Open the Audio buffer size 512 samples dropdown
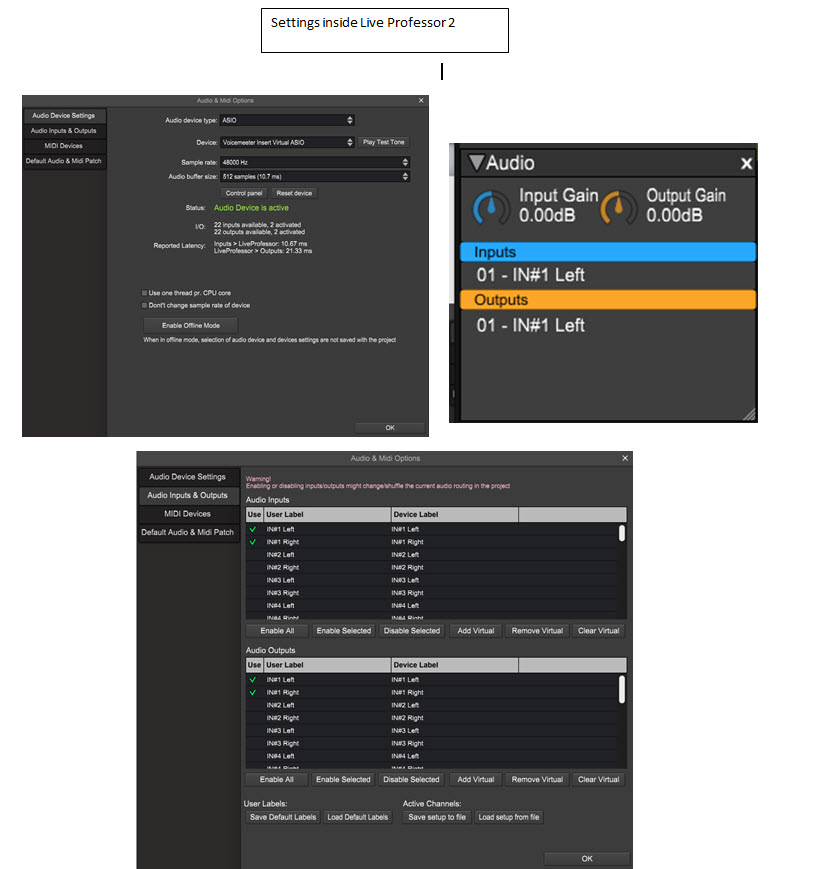This screenshot has height=869, width=813. click(315, 177)
